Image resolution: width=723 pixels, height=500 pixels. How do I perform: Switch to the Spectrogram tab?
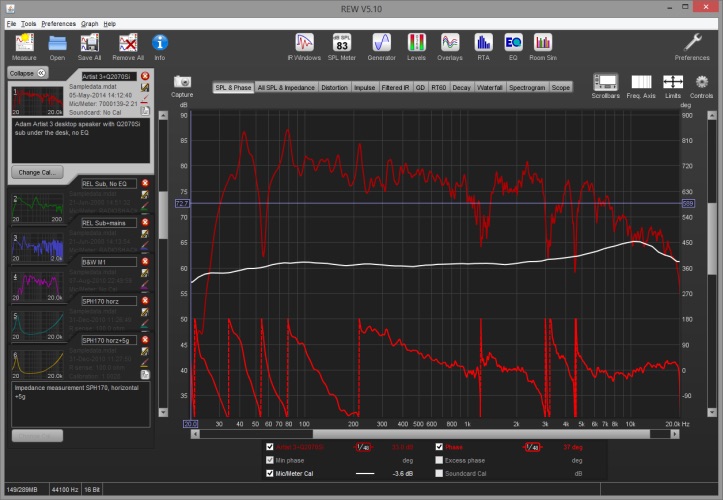coord(527,87)
